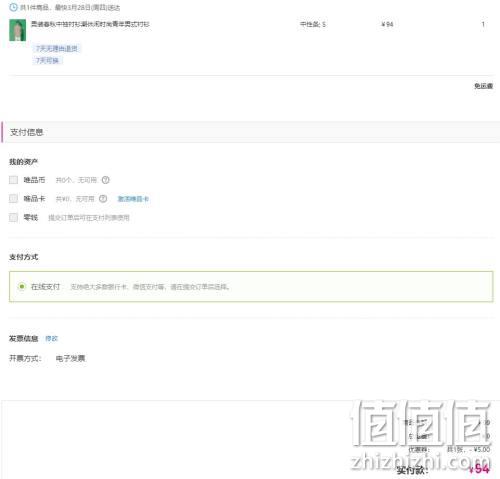Open the 激活唯品卡 link
500x479 pixels.
pos(133,199)
